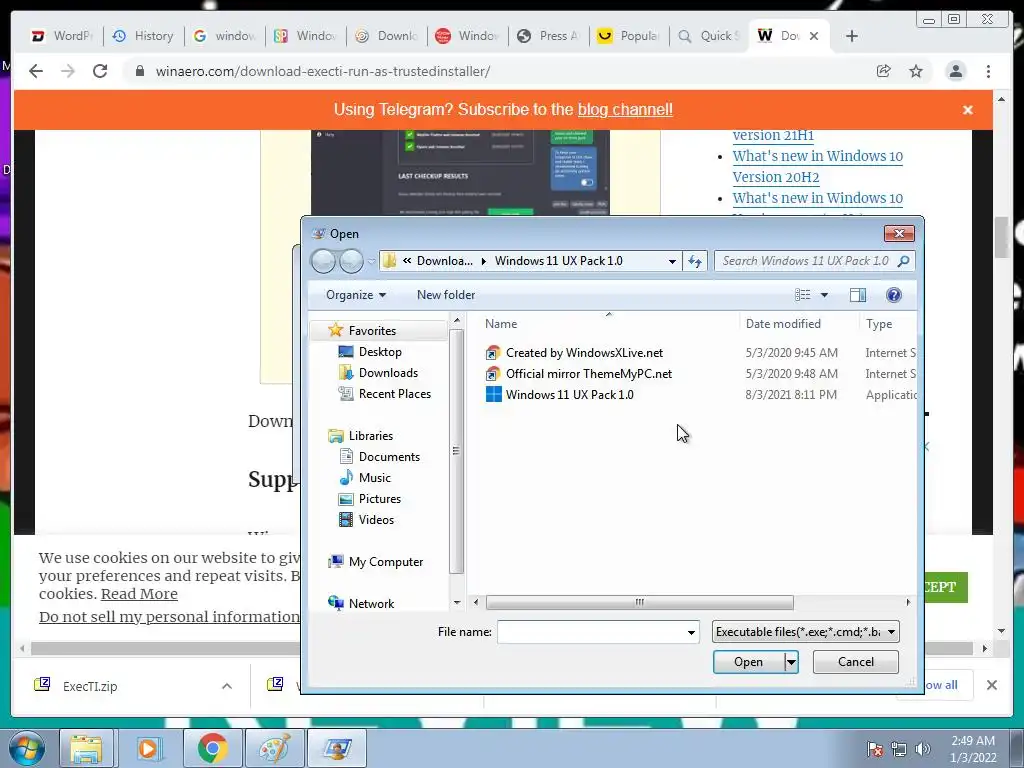Select Pictures library
This screenshot has width=1024, height=768.
pos(379,499)
